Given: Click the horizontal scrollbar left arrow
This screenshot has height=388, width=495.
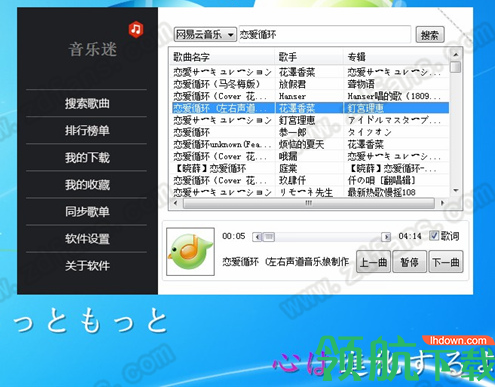Looking at the screenshot, I should [x=176, y=203].
